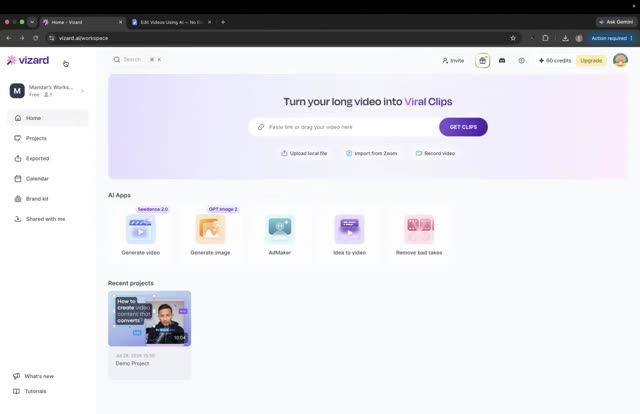Click Record video
Screen dimensions: 640x414
tap(435, 153)
